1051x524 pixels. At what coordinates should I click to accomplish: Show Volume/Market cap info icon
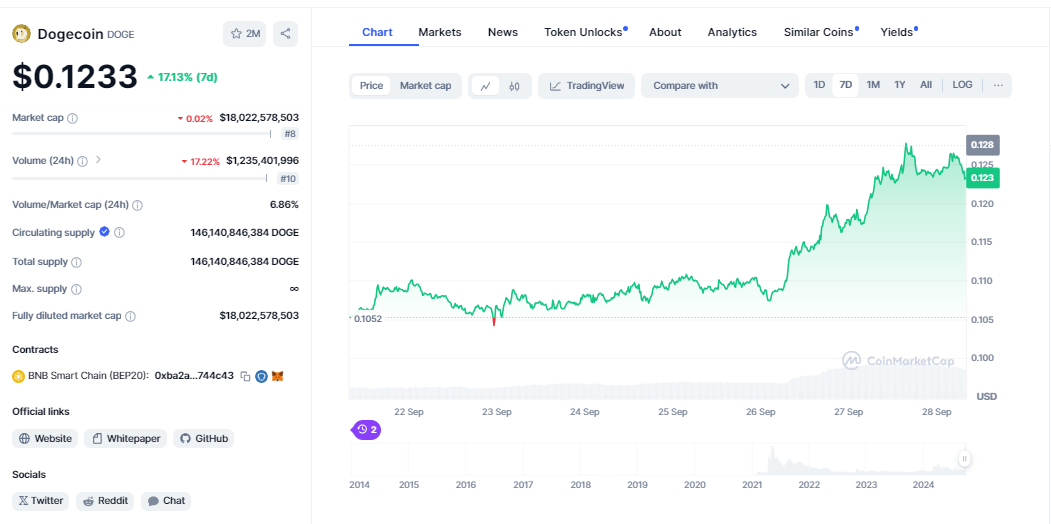[137, 205]
